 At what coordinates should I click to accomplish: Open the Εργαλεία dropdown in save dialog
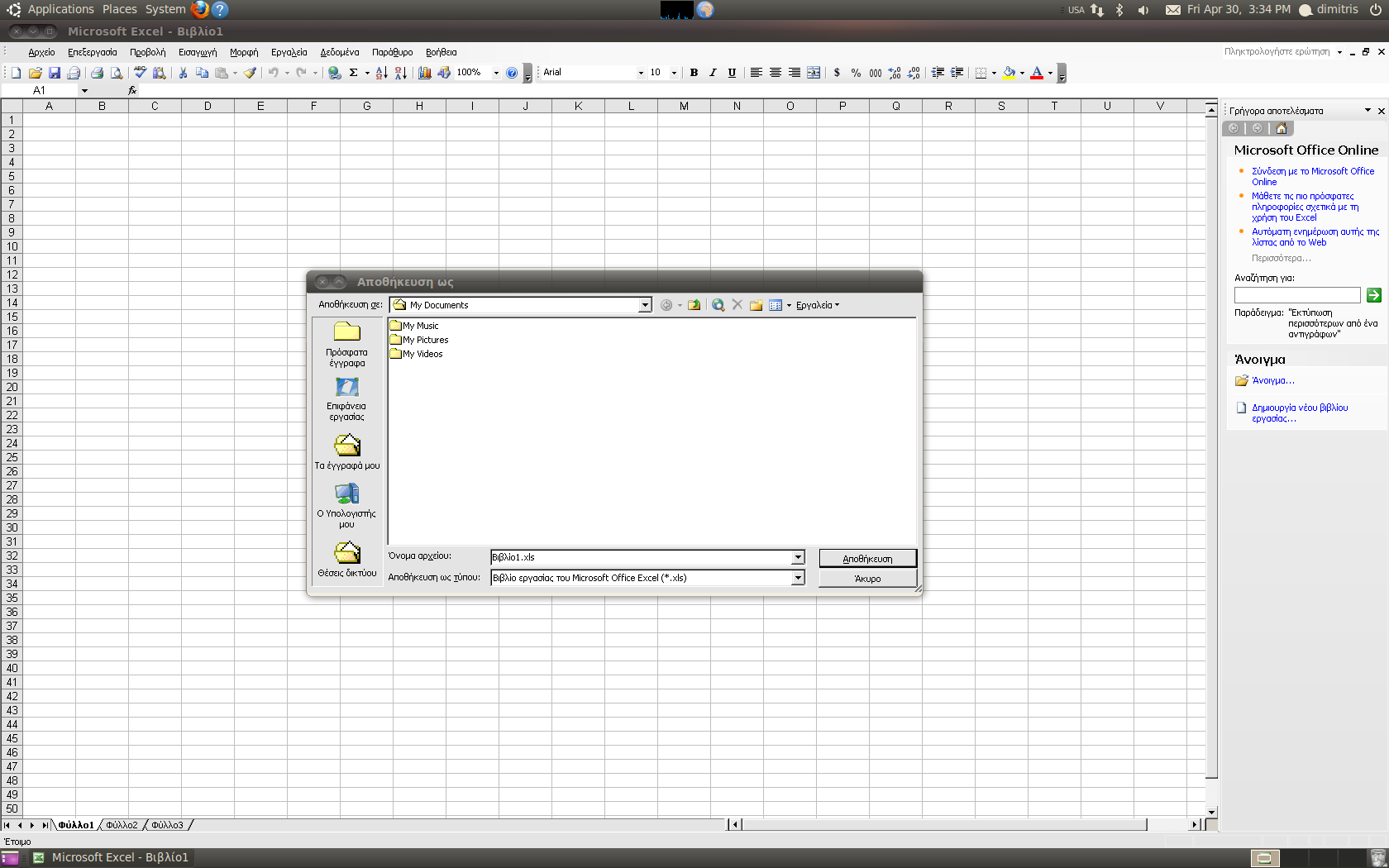[x=817, y=305]
